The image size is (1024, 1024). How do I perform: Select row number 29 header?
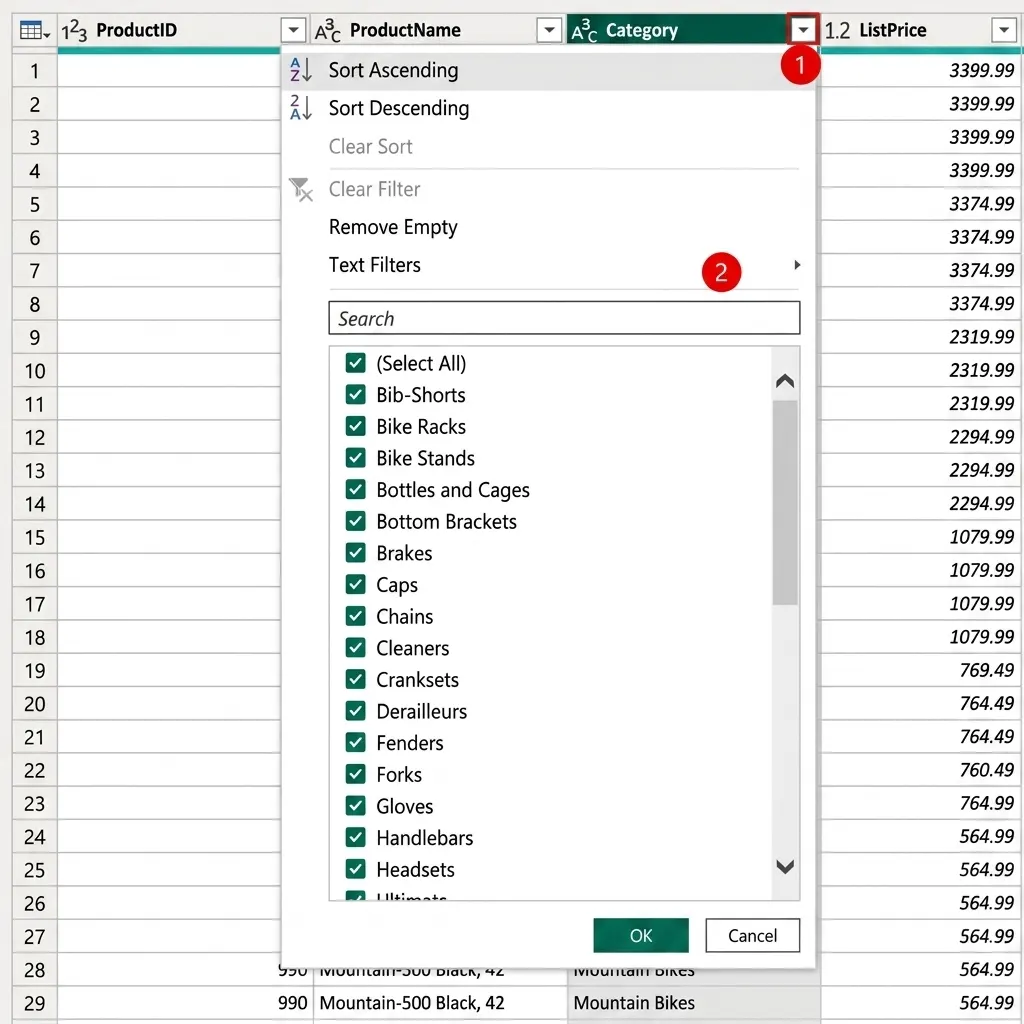35,1002
